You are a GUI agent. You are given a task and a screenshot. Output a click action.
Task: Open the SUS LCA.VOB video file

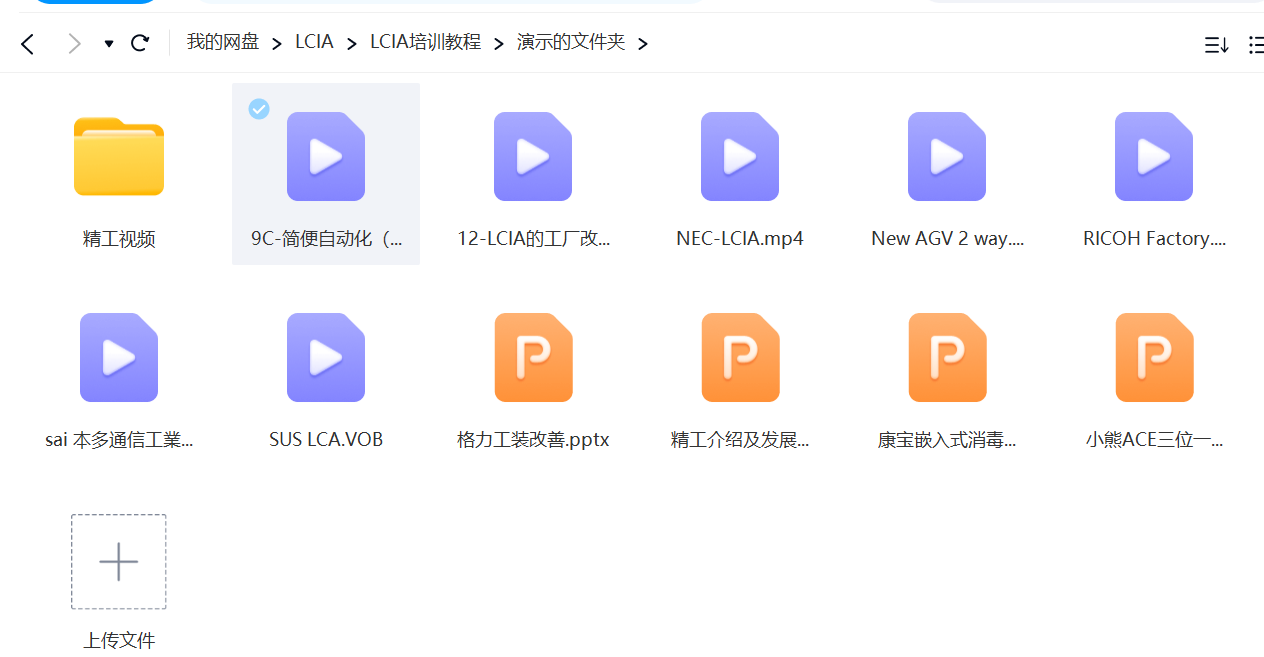tap(325, 358)
